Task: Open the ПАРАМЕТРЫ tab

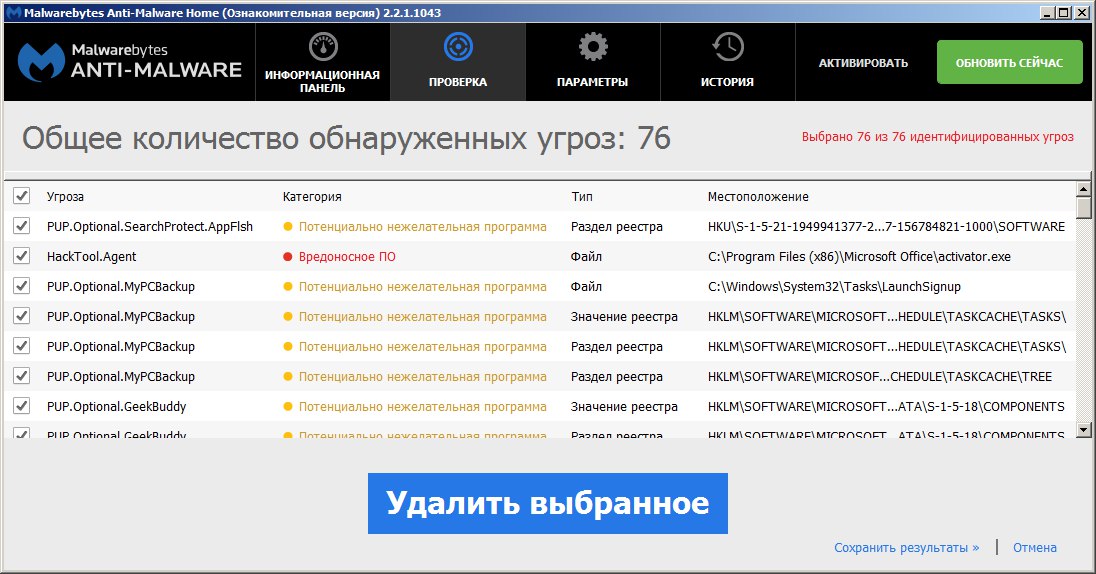Action: pos(593,62)
